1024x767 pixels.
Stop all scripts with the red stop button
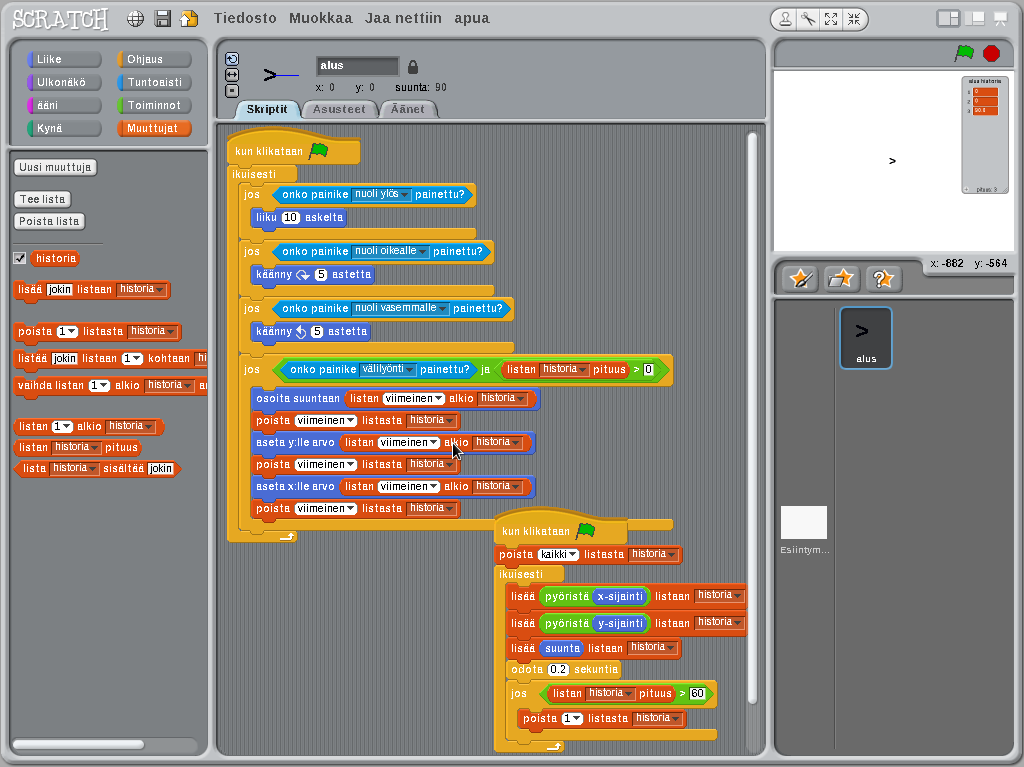(991, 53)
